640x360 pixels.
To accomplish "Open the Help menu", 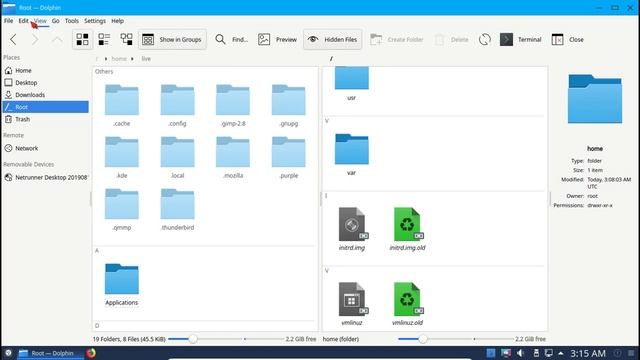I will pyautogui.click(x=118, y=21).
